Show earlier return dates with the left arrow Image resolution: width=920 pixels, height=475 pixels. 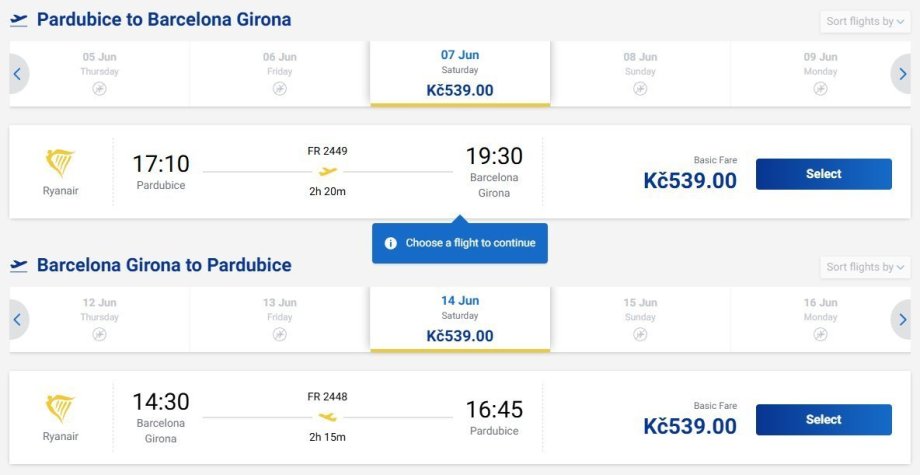17,320
